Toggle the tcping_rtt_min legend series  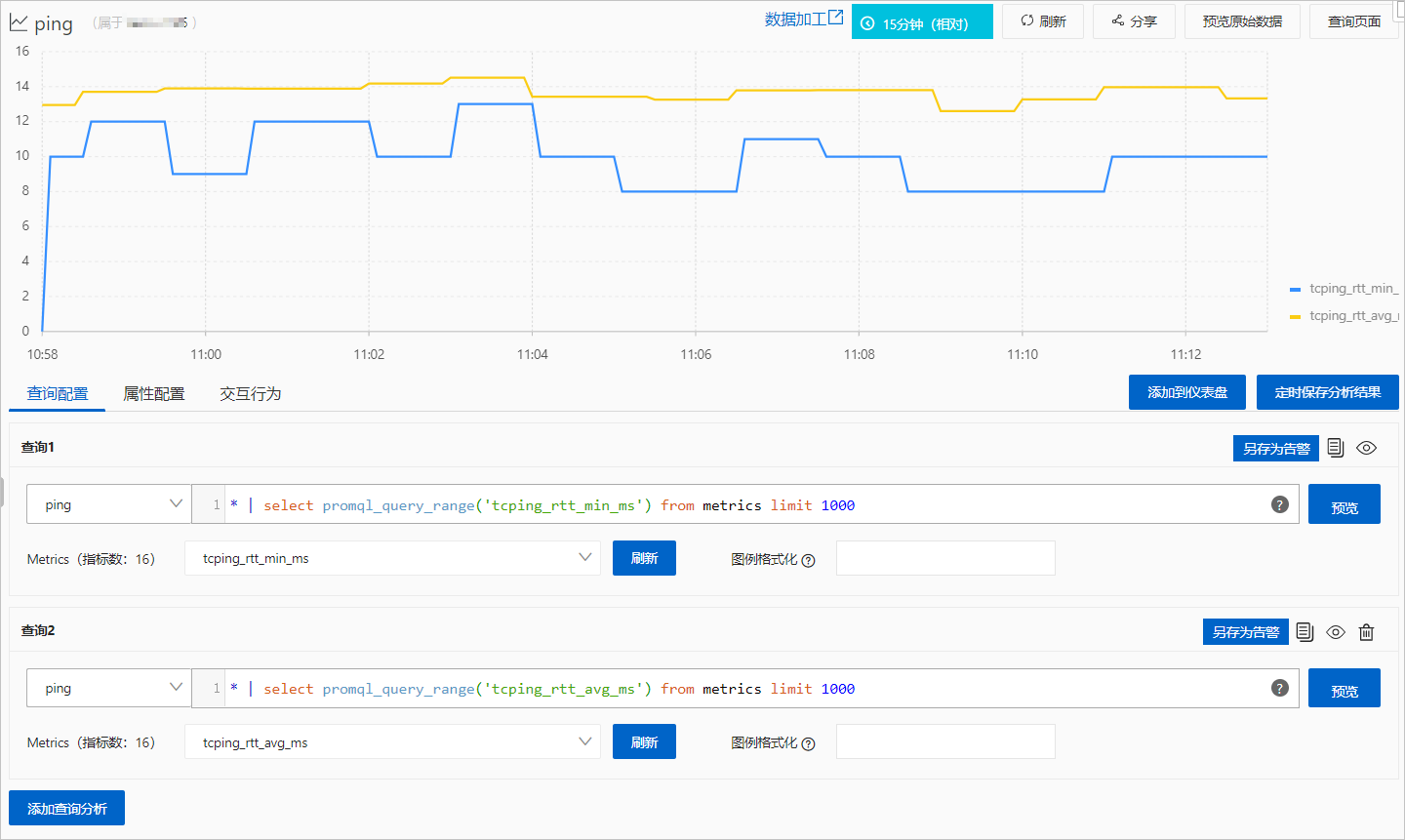point(1344,289)
